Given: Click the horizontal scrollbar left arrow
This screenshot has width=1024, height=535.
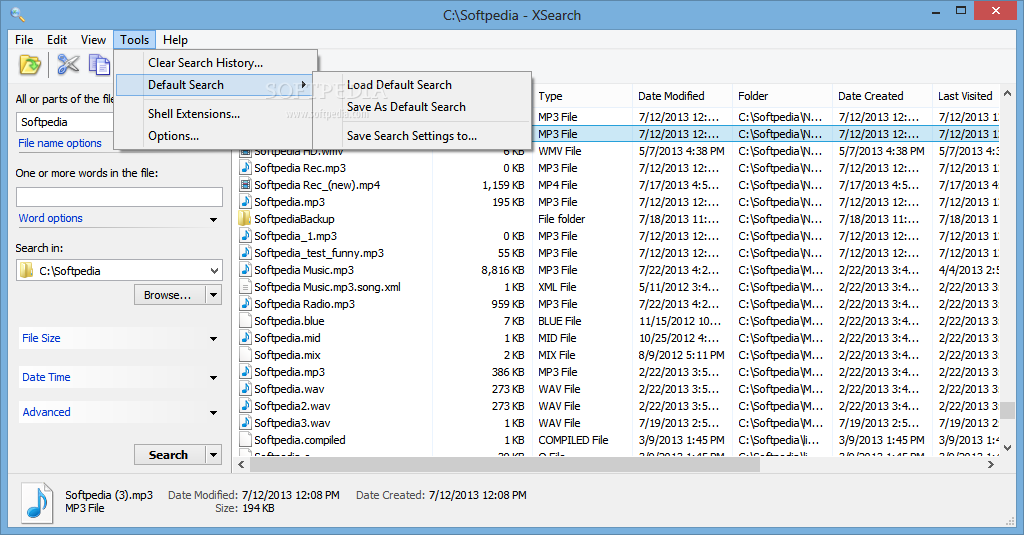Looking at the screenshot, I should (242, 464).
